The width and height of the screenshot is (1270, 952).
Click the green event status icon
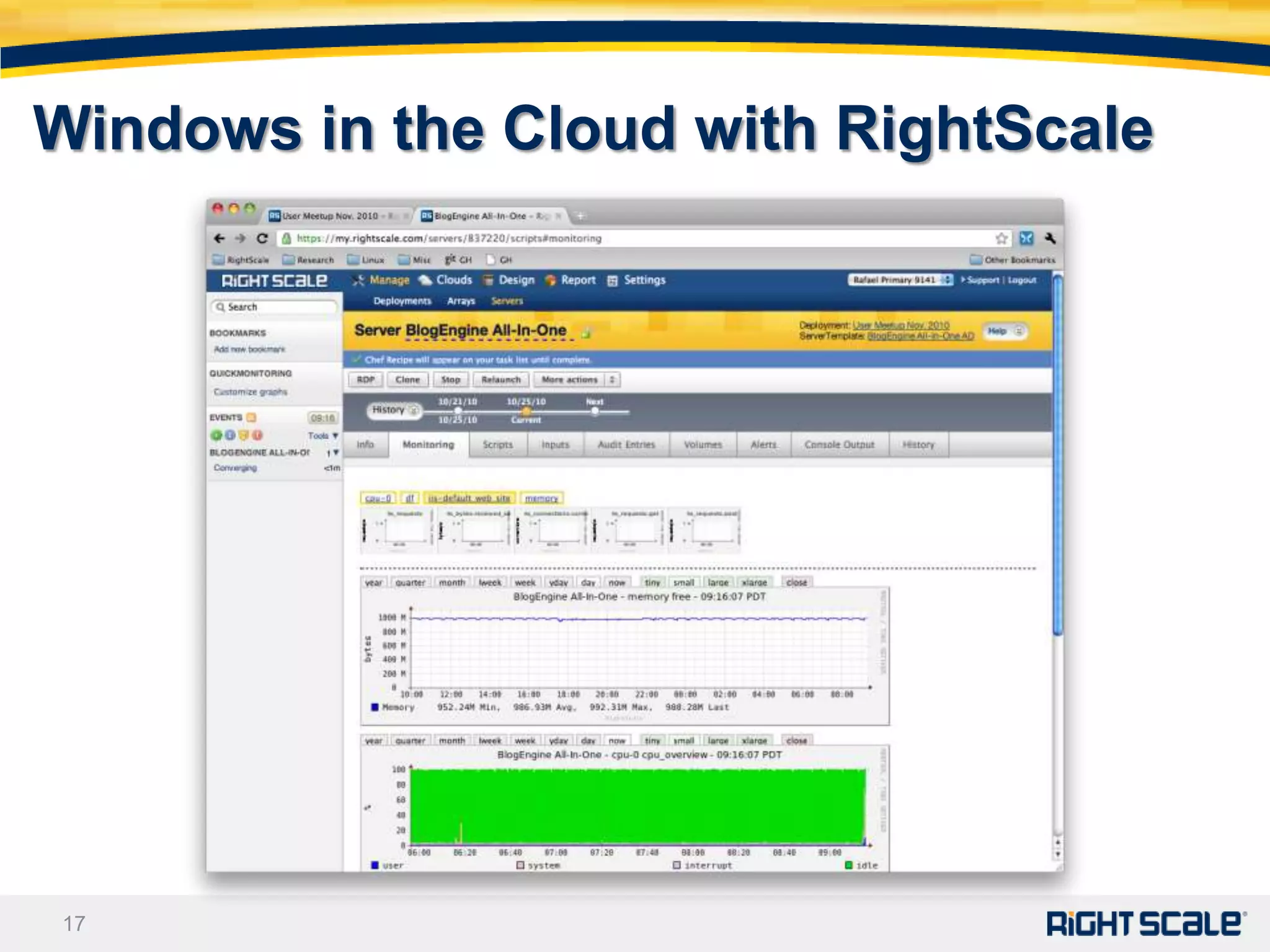(x=216, y=435)
